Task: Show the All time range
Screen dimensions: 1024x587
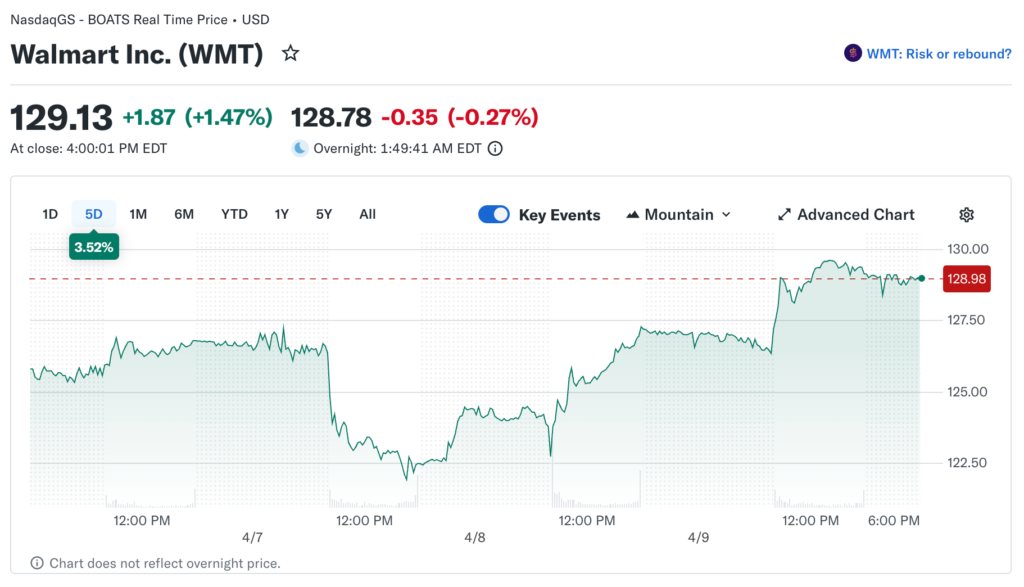Action: 367,214
